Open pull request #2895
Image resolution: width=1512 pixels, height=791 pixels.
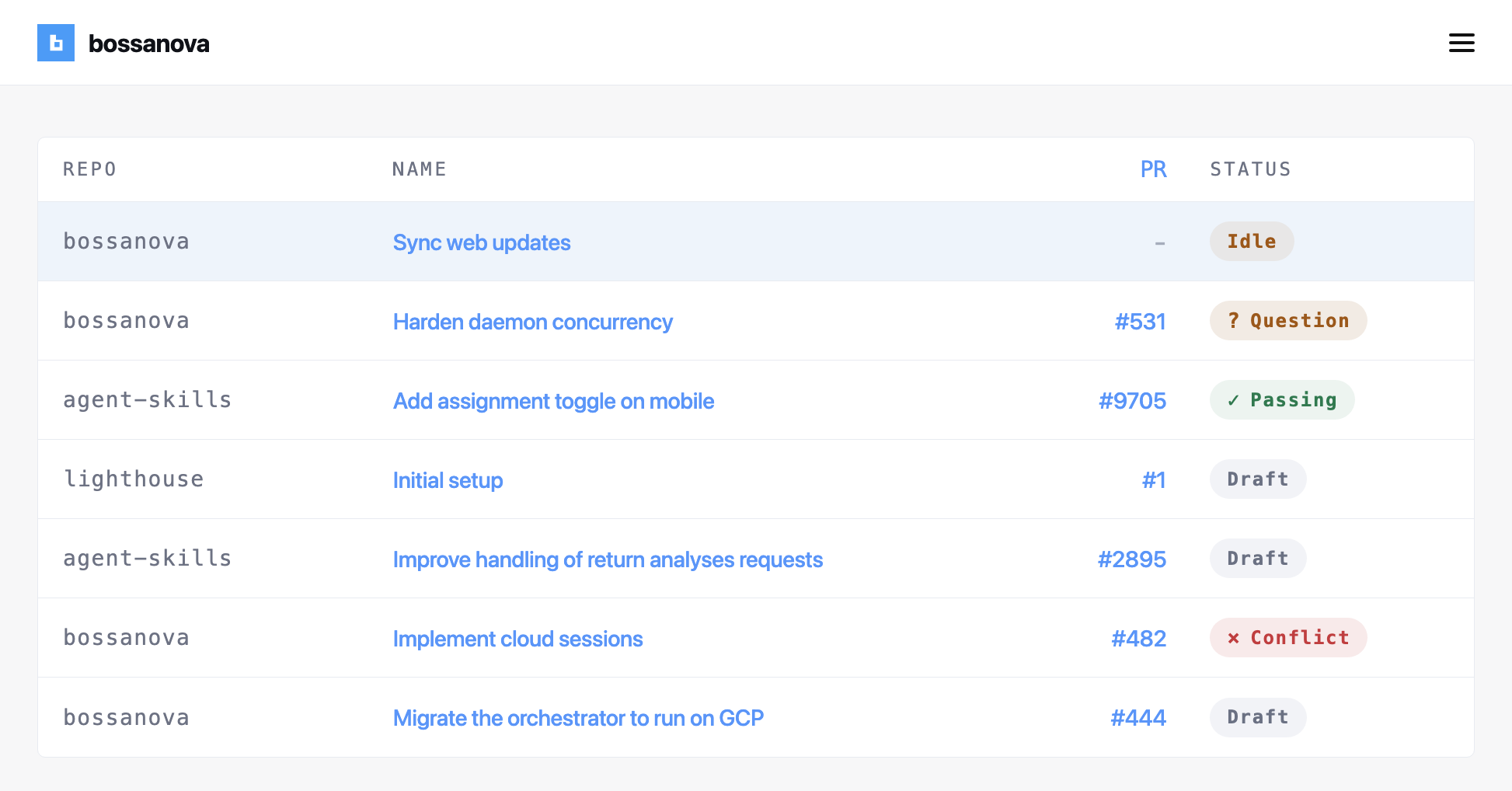point(1132,559)
